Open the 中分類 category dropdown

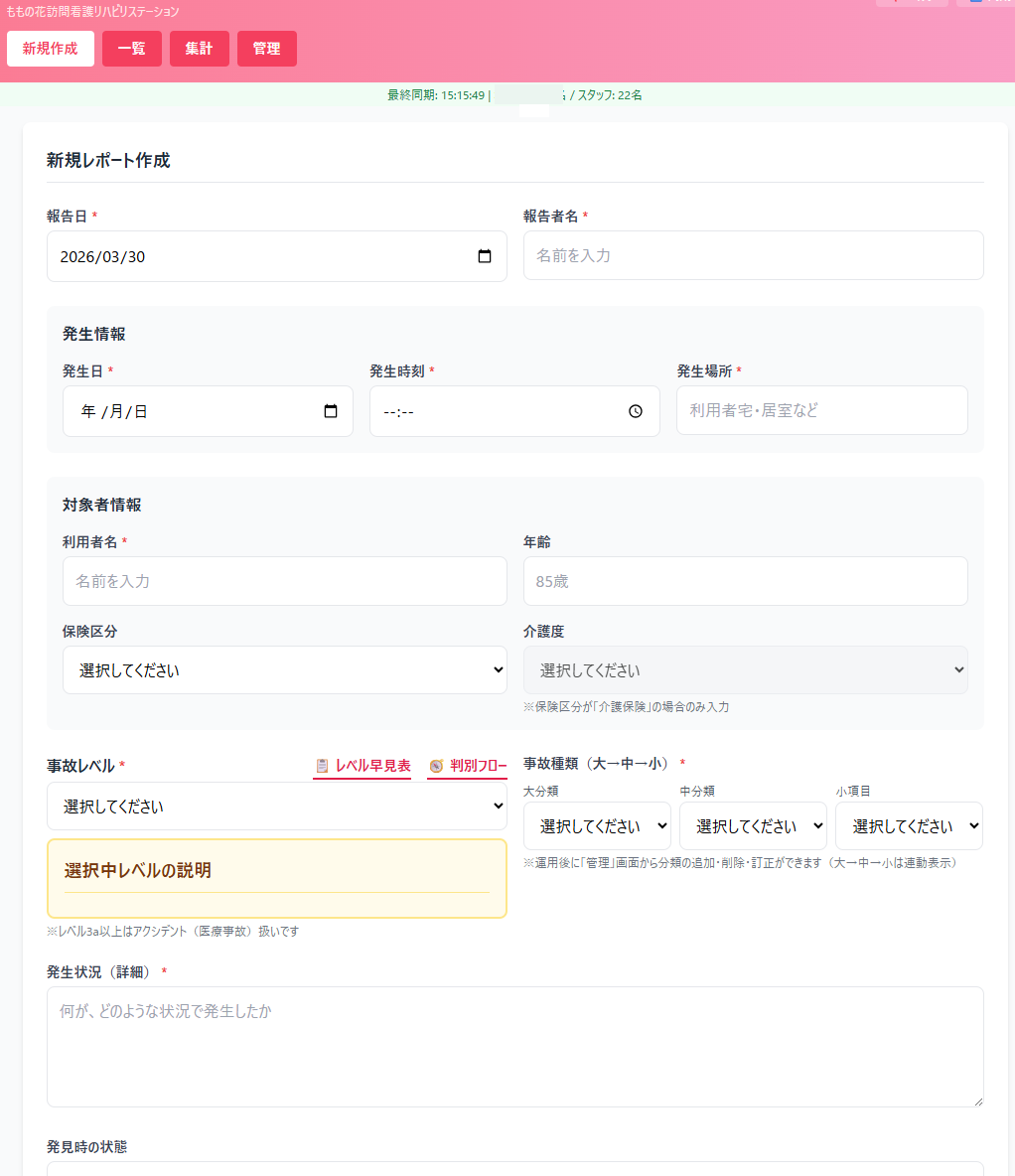(x=753, y=826)
